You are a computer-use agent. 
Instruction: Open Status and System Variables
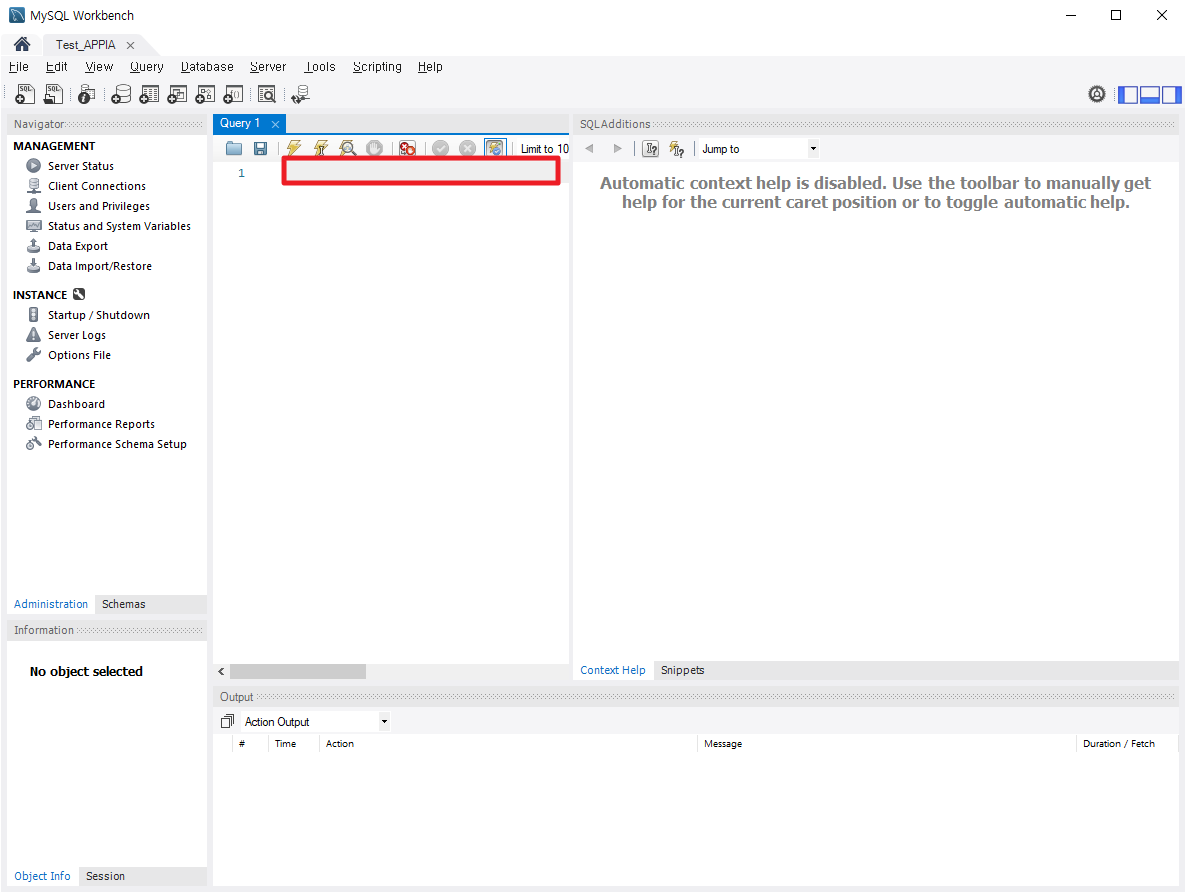(120, 226)
